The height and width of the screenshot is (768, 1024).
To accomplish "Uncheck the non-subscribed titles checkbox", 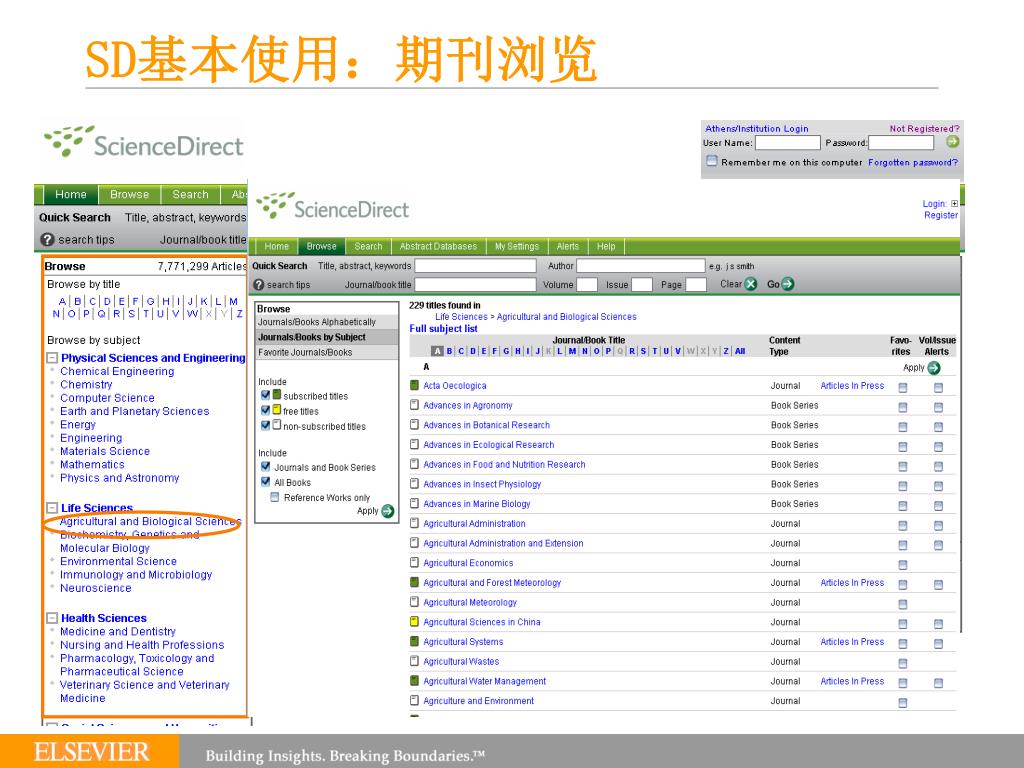I will coord(265,425).
